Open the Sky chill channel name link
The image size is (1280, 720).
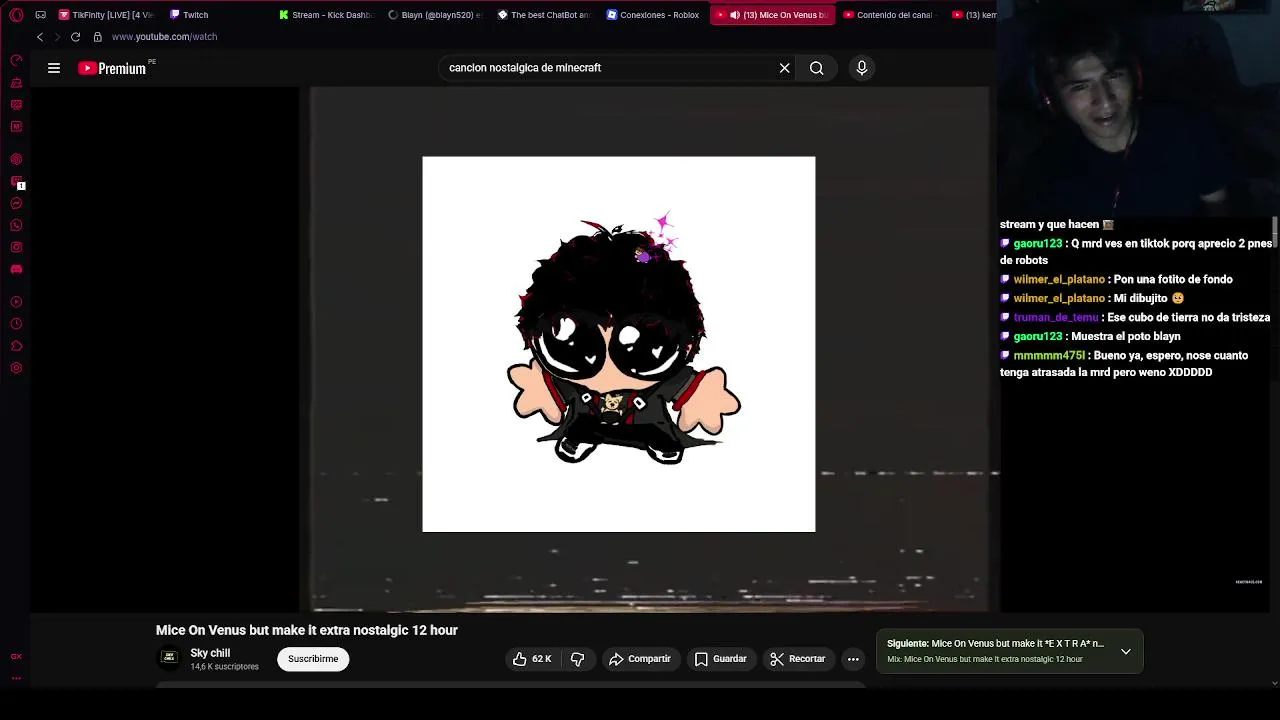[x=210, y=653]
